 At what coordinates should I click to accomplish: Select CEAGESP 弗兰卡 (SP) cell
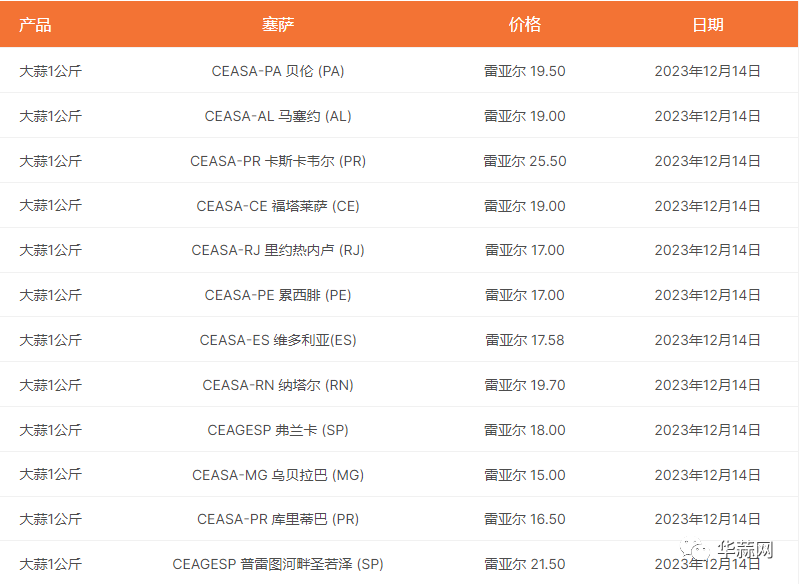(278, 430)
